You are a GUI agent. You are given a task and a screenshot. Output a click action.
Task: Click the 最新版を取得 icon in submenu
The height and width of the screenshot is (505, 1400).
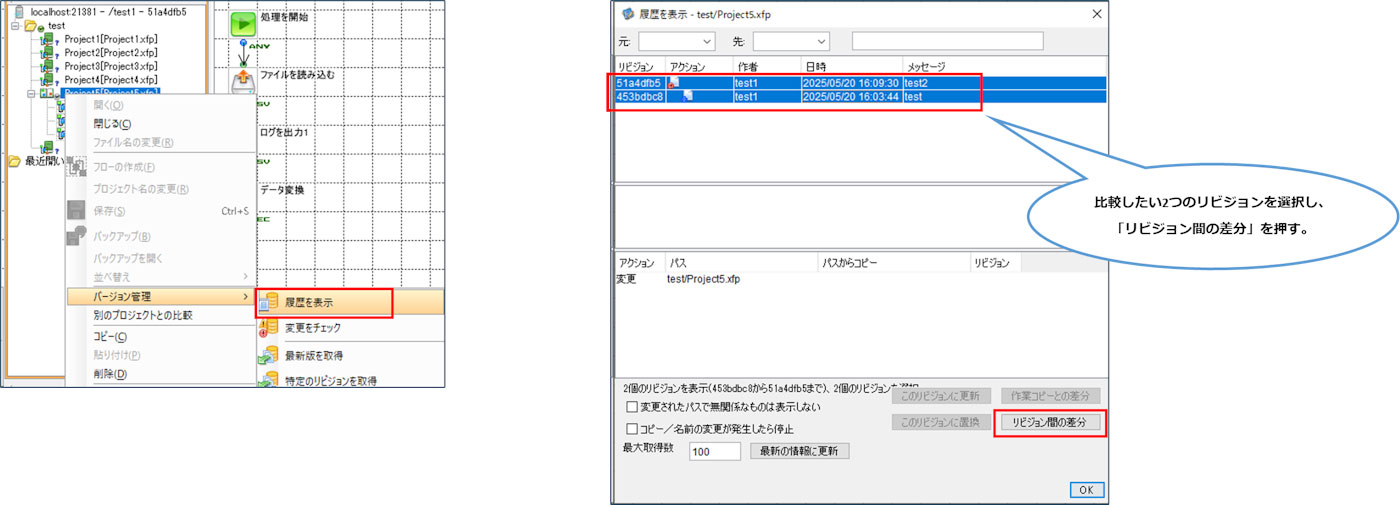[x=268, y=355]
